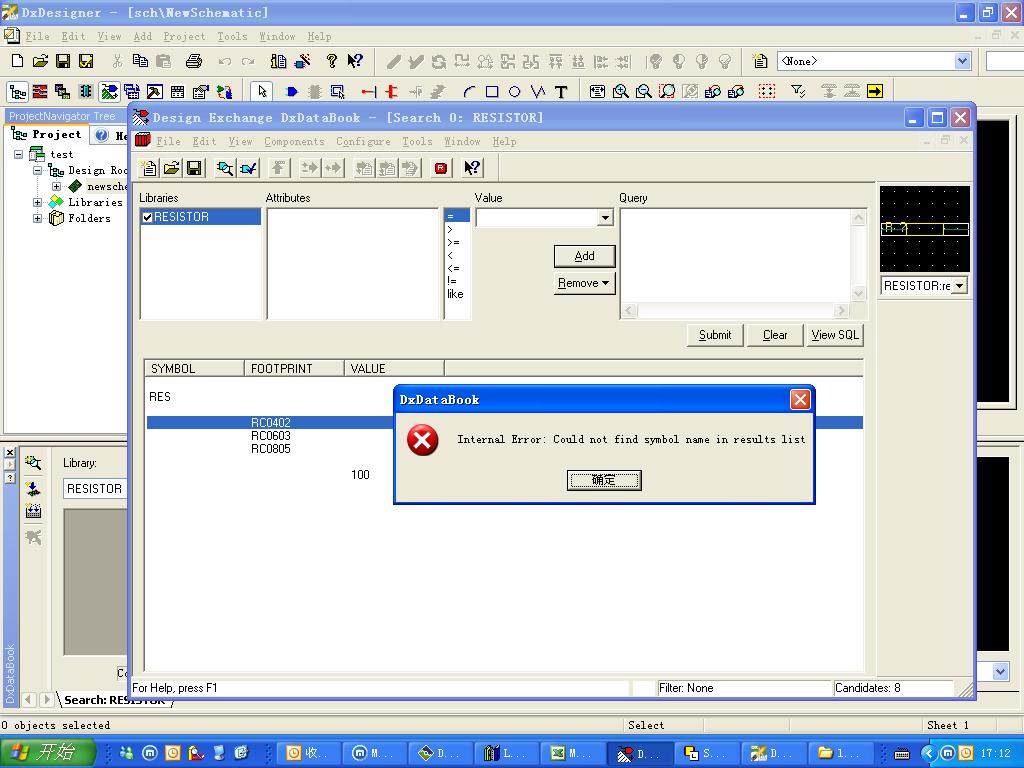1024x768 pixels.
Task: Click the red R icon in DxDataBook toolbar
Action: click(441, 168)
